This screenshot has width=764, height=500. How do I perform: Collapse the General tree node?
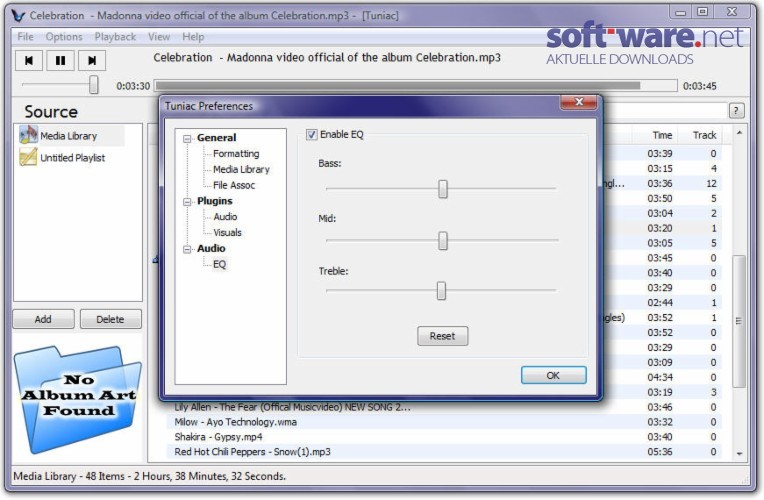[x=187, y=139]
